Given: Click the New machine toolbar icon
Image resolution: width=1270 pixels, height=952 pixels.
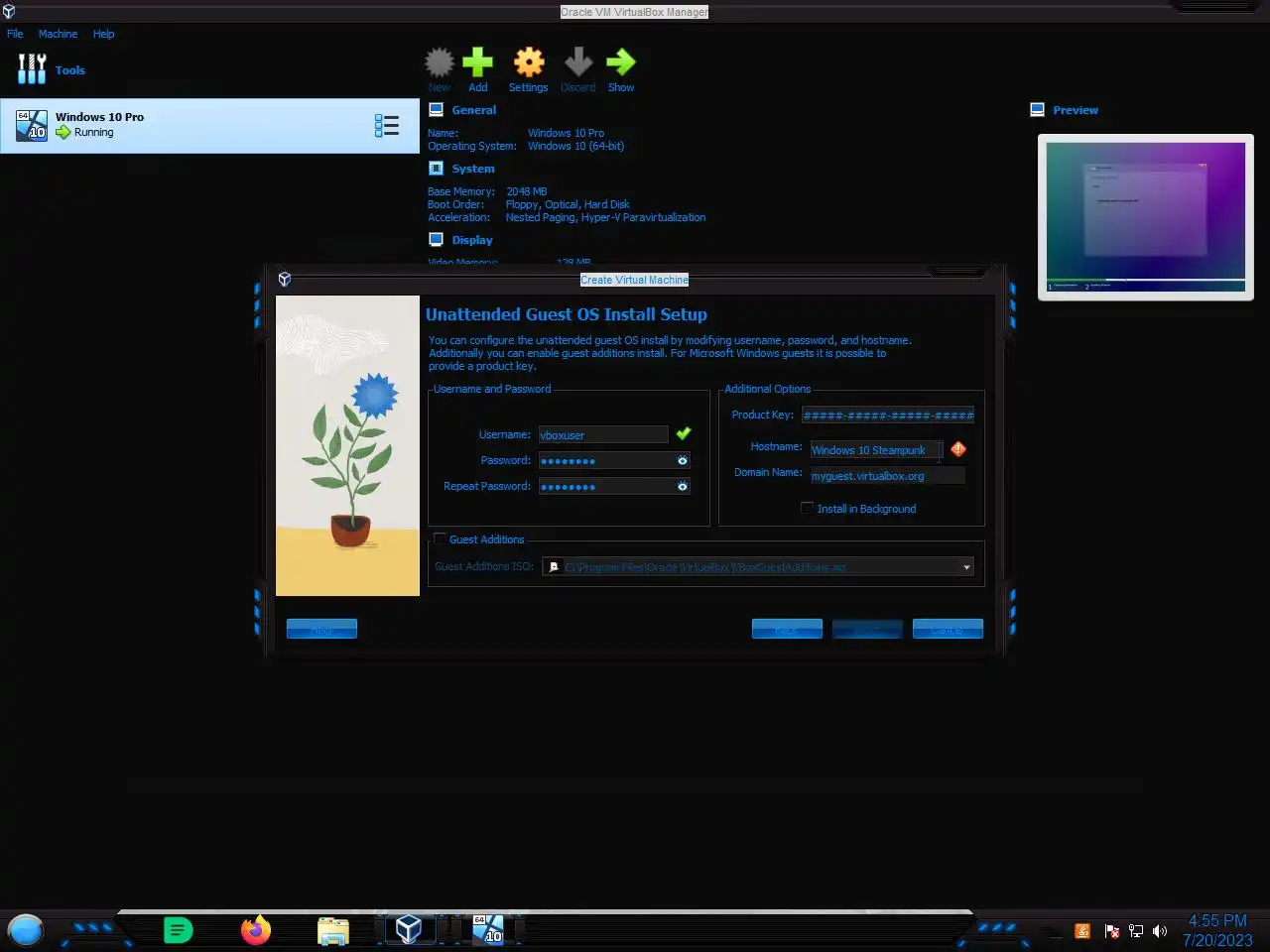Looking at the screenshot, I should pos(439,62).
